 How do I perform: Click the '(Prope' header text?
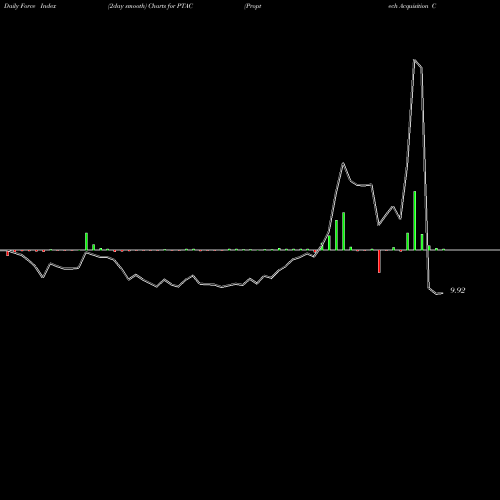253,6
